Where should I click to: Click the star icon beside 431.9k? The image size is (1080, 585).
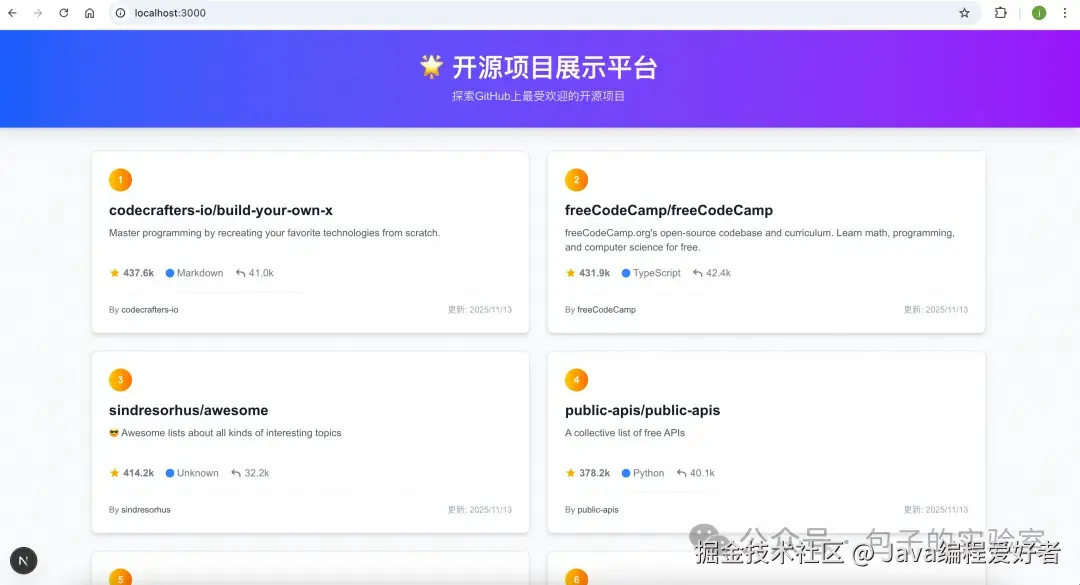(570, 273)
